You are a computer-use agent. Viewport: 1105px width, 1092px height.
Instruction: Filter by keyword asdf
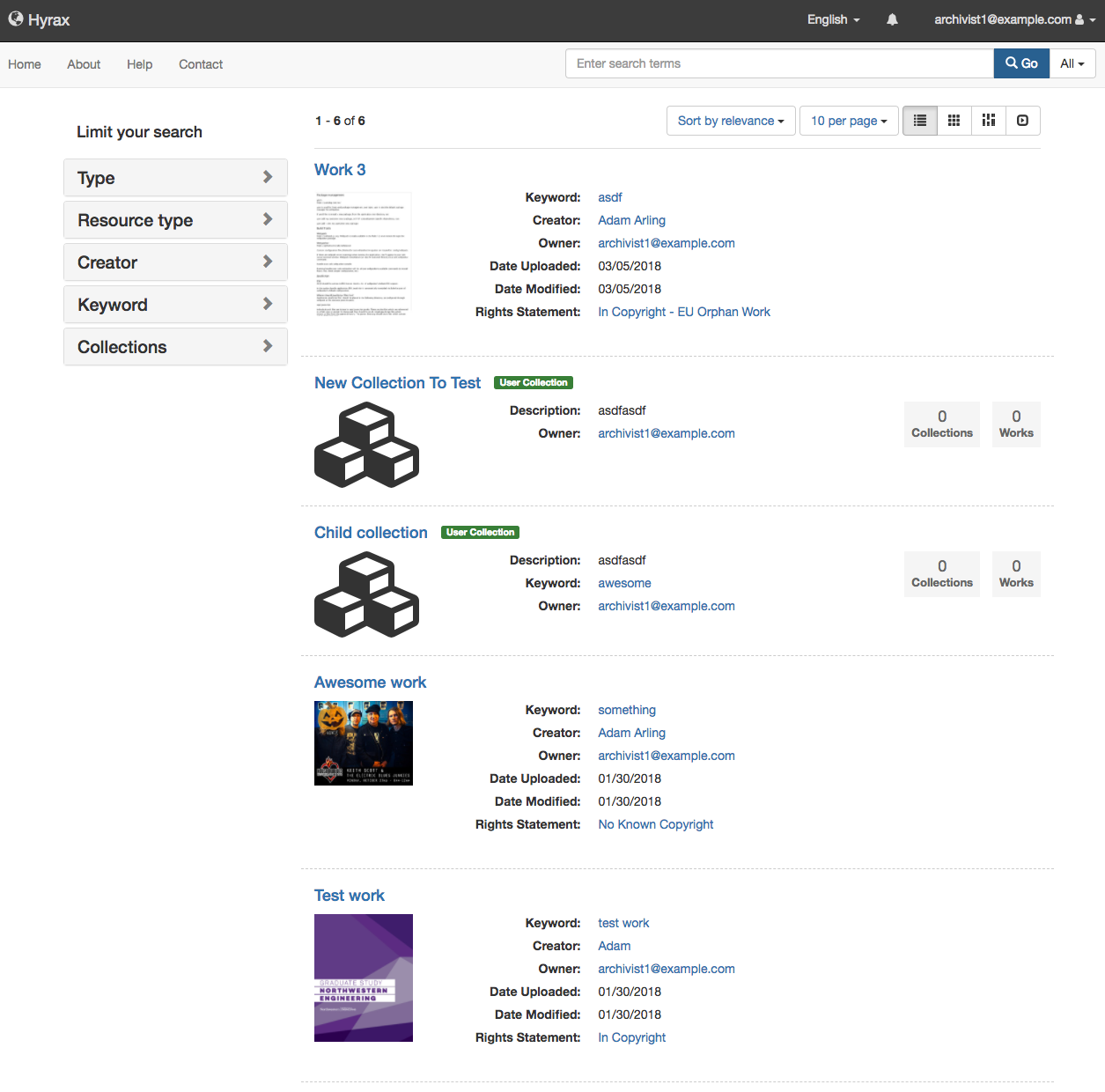click(x=610, y=197)
